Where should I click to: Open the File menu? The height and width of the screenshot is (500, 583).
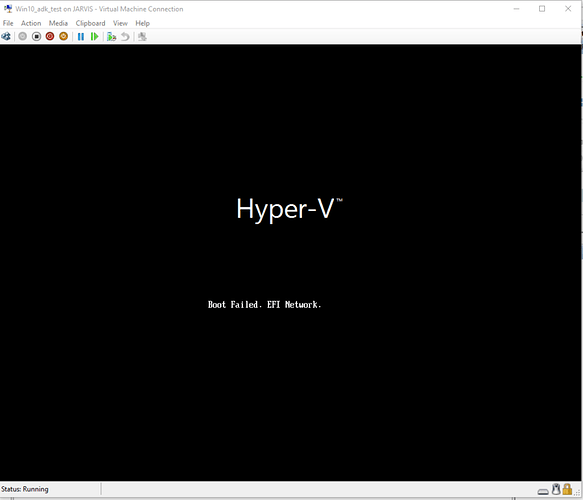[x=8, y=23]
